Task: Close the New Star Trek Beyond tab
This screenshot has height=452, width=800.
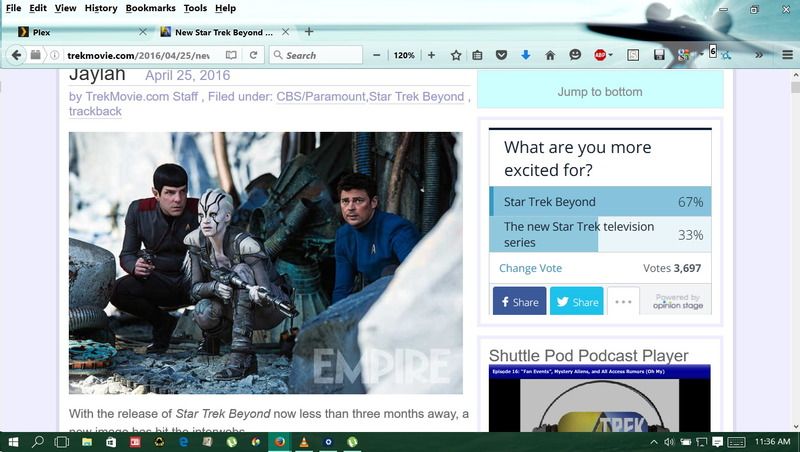Action: 286,32
